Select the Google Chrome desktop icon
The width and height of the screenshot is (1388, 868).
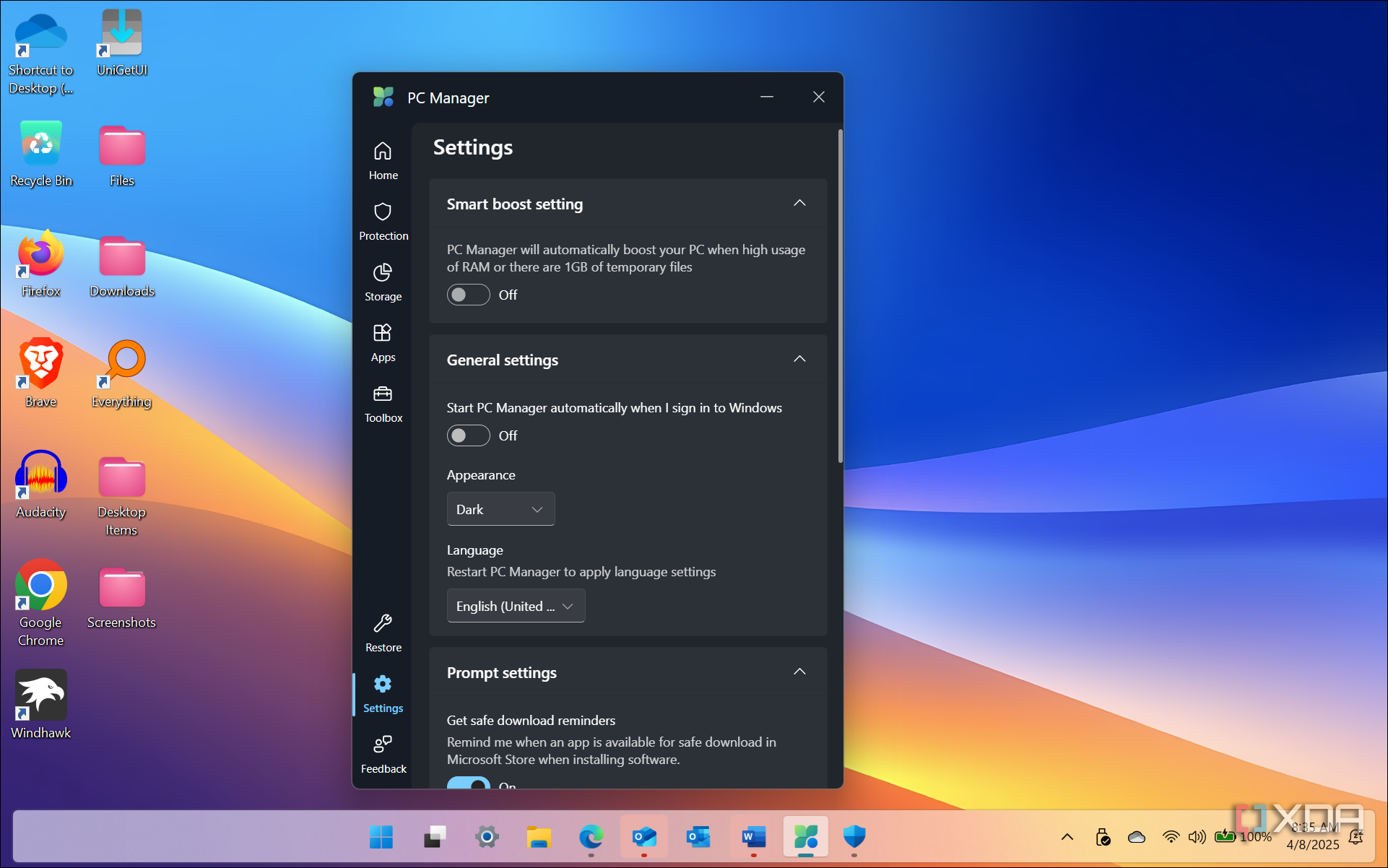(41, 603)
